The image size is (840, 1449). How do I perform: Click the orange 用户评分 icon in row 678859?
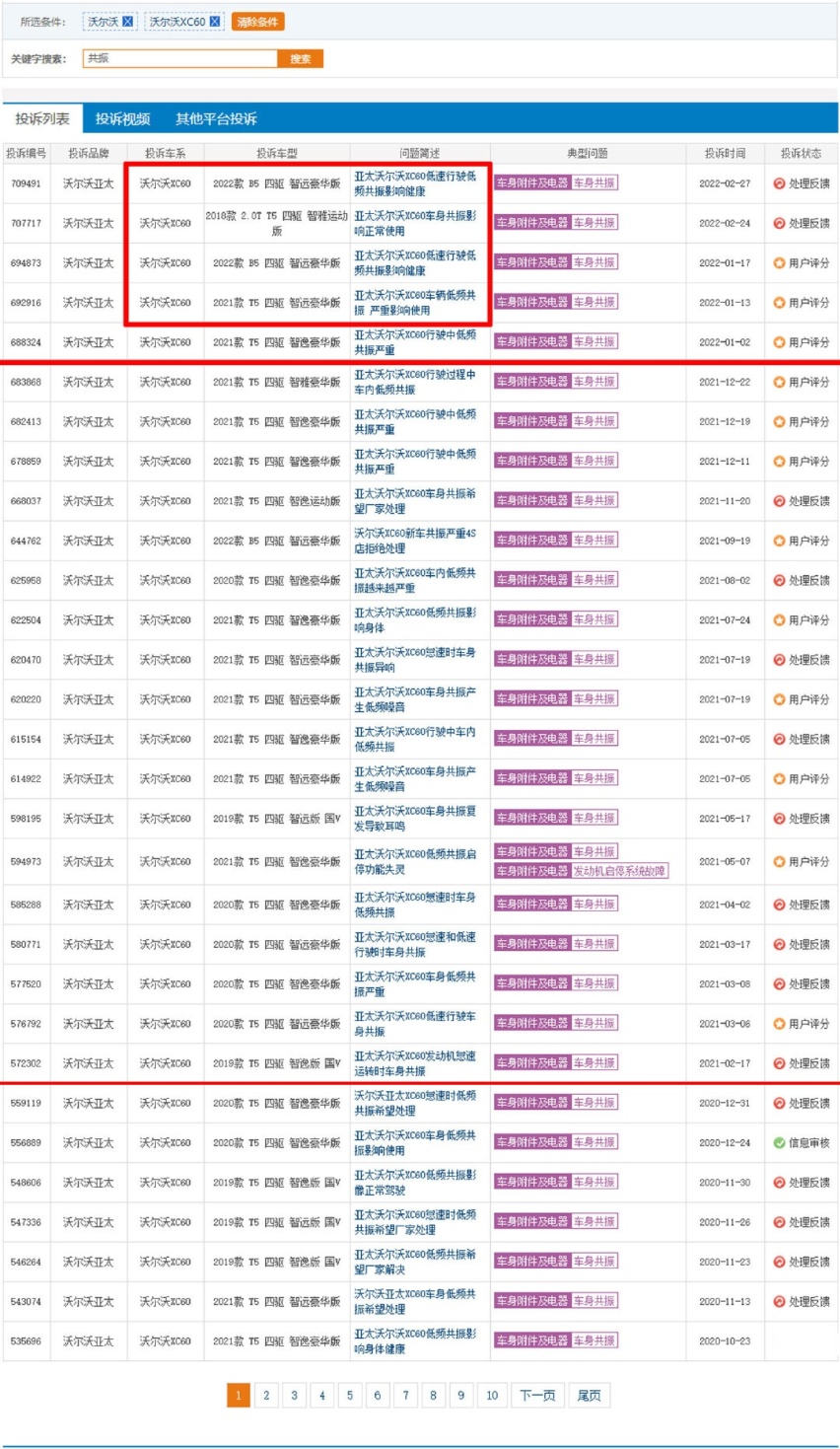[779, 462]
